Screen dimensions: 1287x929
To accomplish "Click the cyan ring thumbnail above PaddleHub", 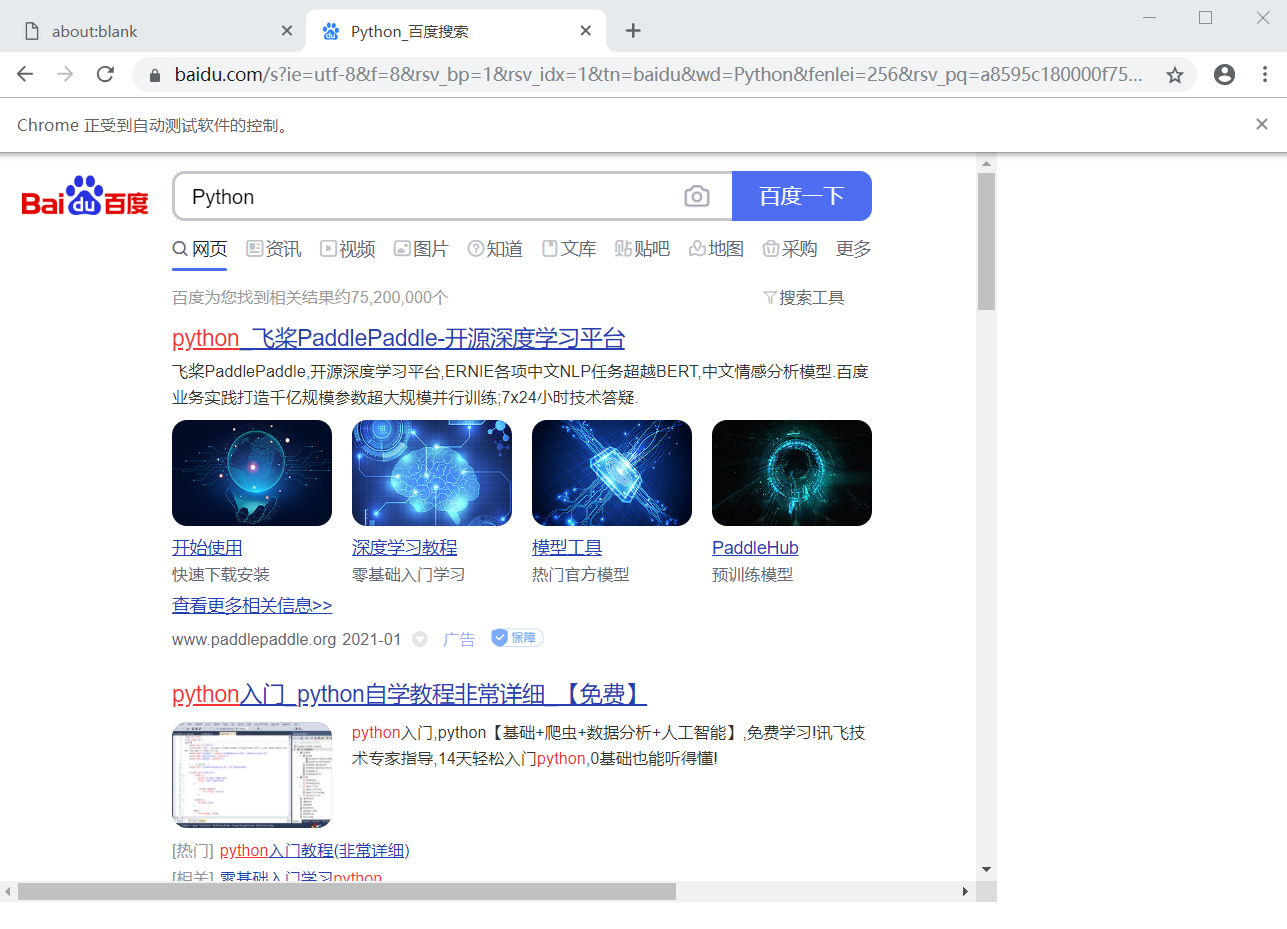I will pos(792,473).
